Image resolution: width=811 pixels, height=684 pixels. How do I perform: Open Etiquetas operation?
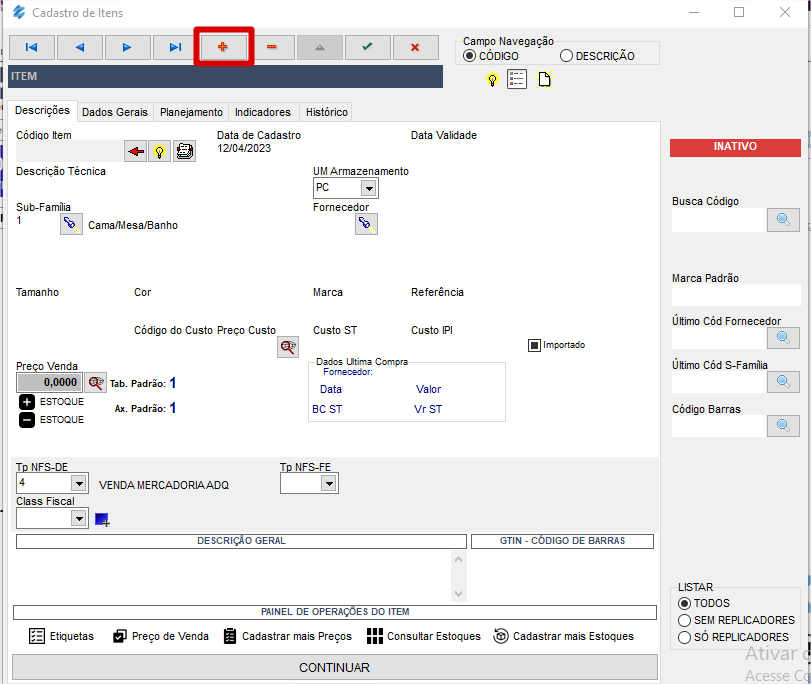coord(62,636)
